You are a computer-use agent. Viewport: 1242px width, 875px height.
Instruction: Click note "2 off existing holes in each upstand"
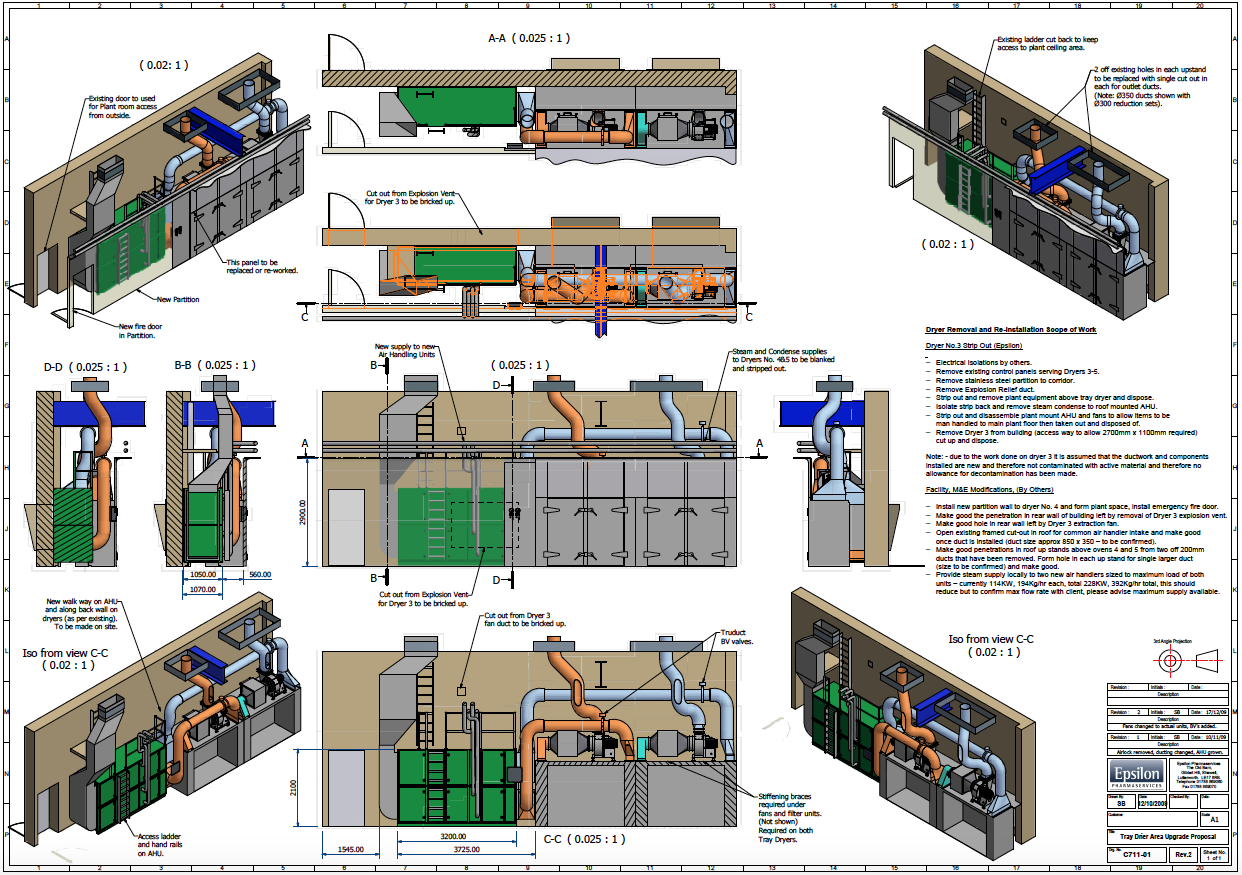(1151, 86)
